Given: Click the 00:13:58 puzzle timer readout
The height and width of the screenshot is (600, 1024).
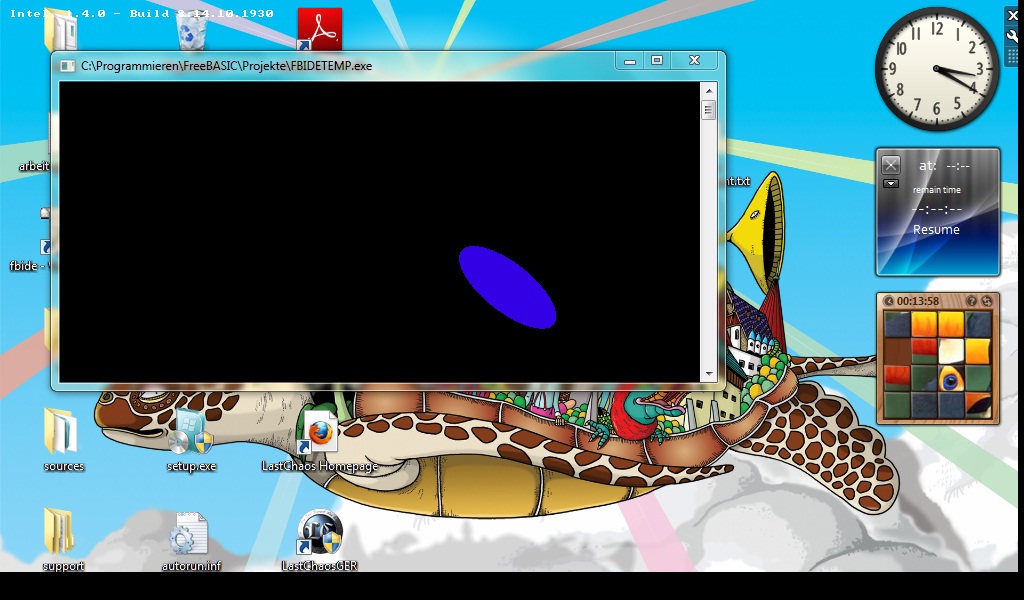Looking at the screenshot, I should click(918, 301).
